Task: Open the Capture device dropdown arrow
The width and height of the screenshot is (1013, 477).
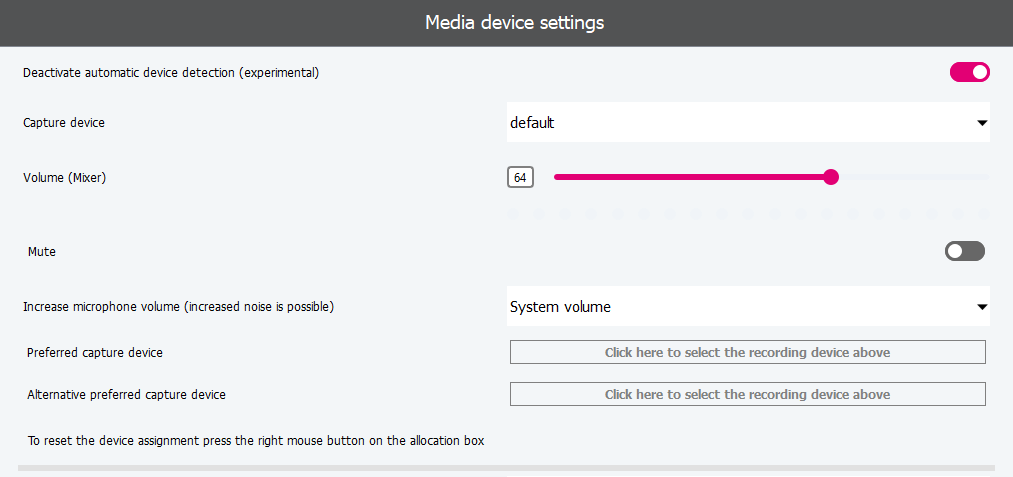Action: [x=981, y=123]
